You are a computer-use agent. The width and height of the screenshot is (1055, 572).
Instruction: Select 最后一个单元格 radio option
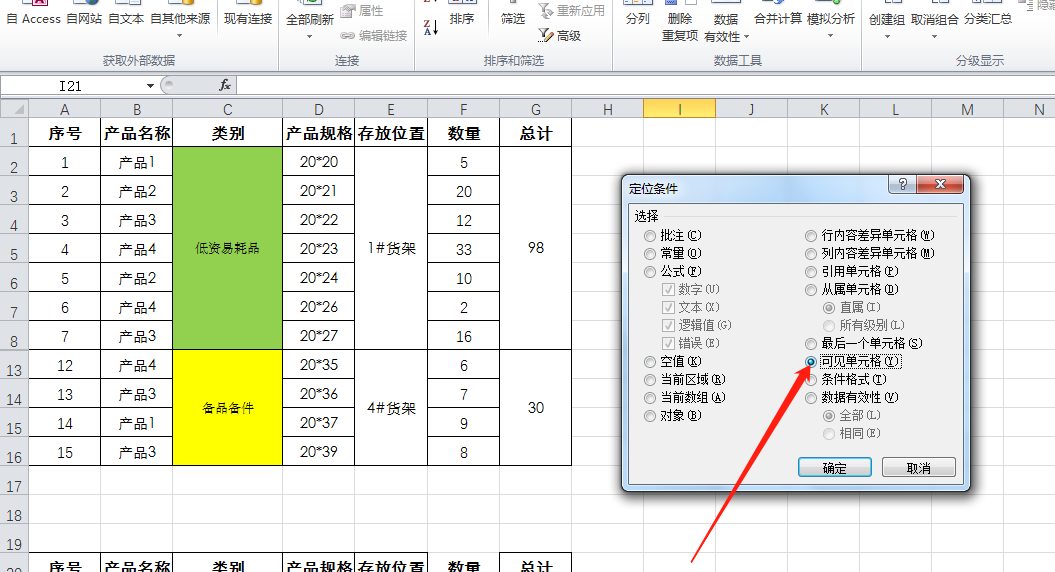pyautogui.click(x=811, y=344)
